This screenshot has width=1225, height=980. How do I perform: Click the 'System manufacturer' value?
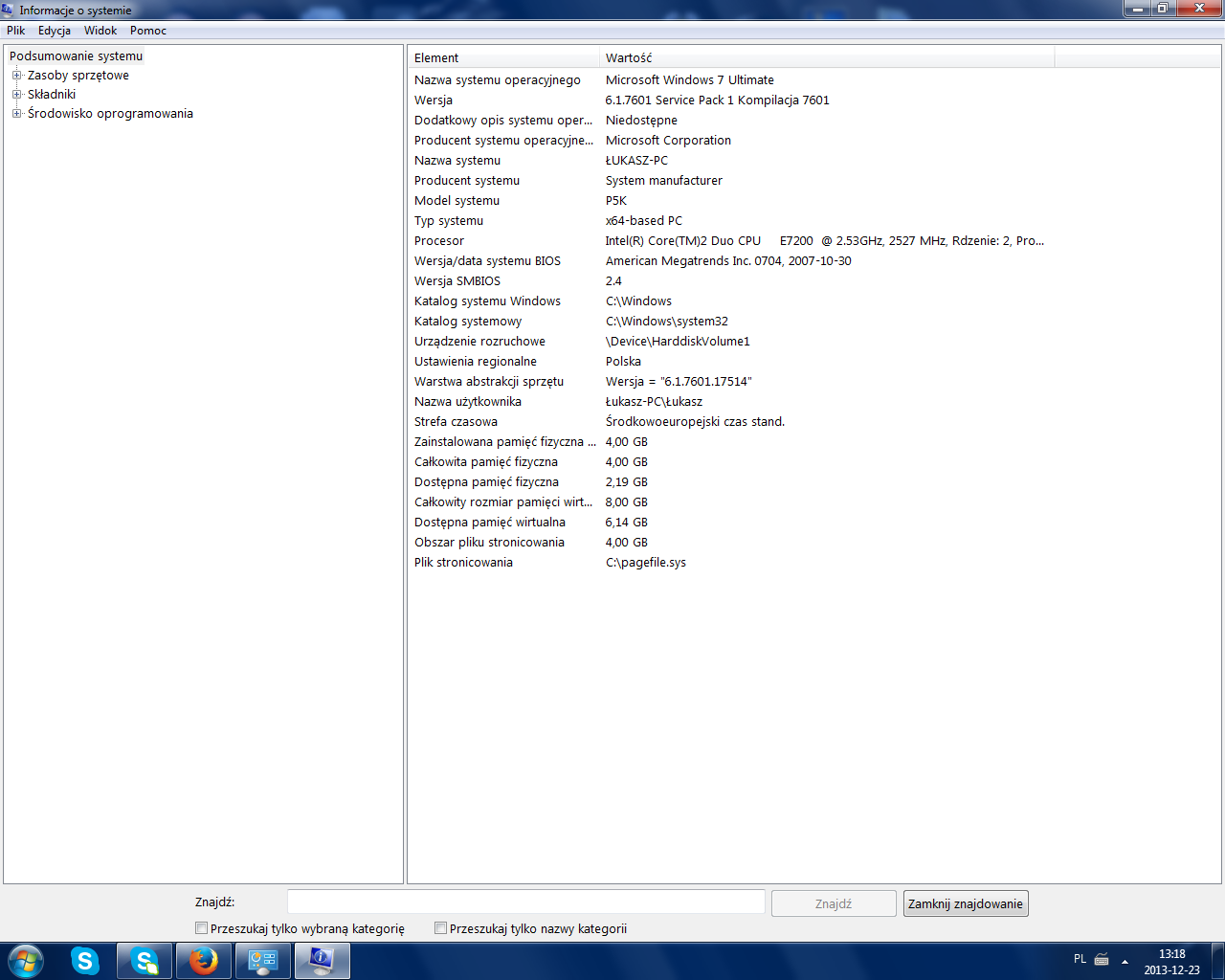[664, 180]
